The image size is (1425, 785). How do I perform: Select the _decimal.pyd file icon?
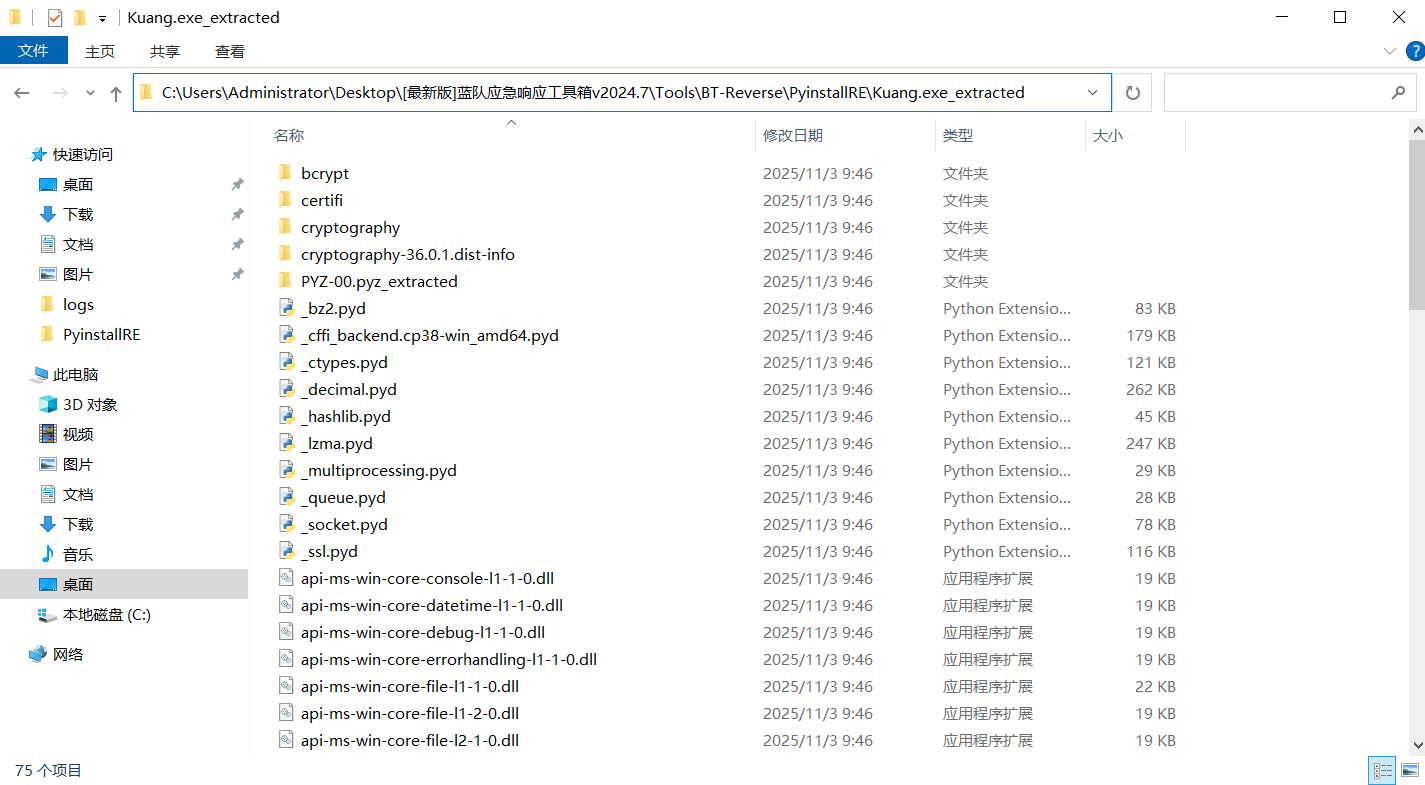tap(285, 389)
